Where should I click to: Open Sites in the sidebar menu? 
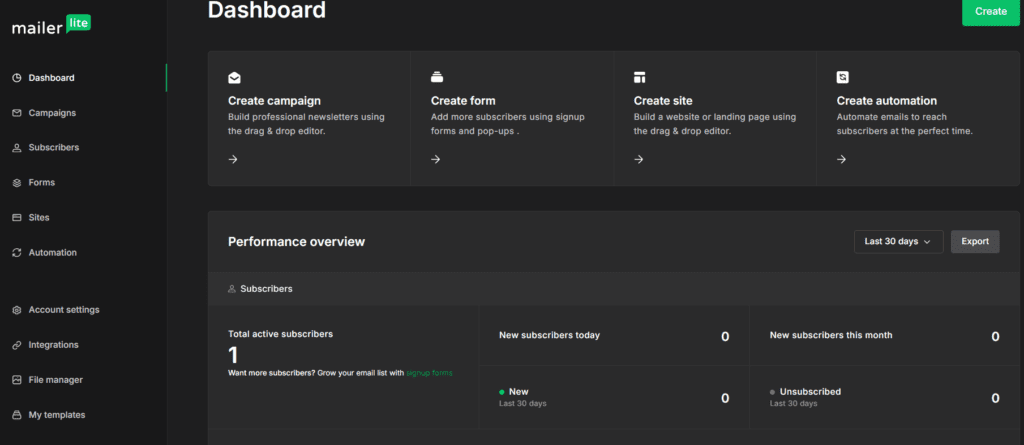point(39,218)
